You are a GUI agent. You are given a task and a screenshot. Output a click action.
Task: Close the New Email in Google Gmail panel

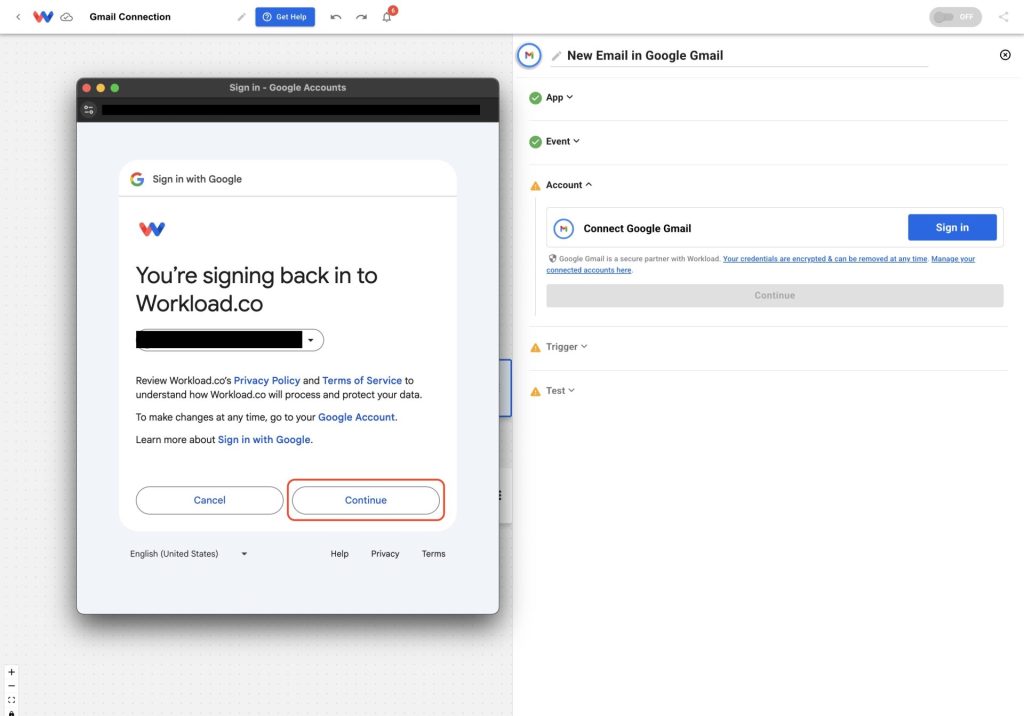(x=1005, y=55)
